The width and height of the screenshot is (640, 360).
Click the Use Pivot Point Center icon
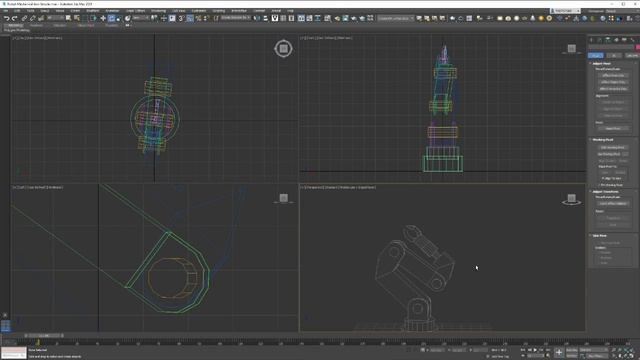pos(154,18)
